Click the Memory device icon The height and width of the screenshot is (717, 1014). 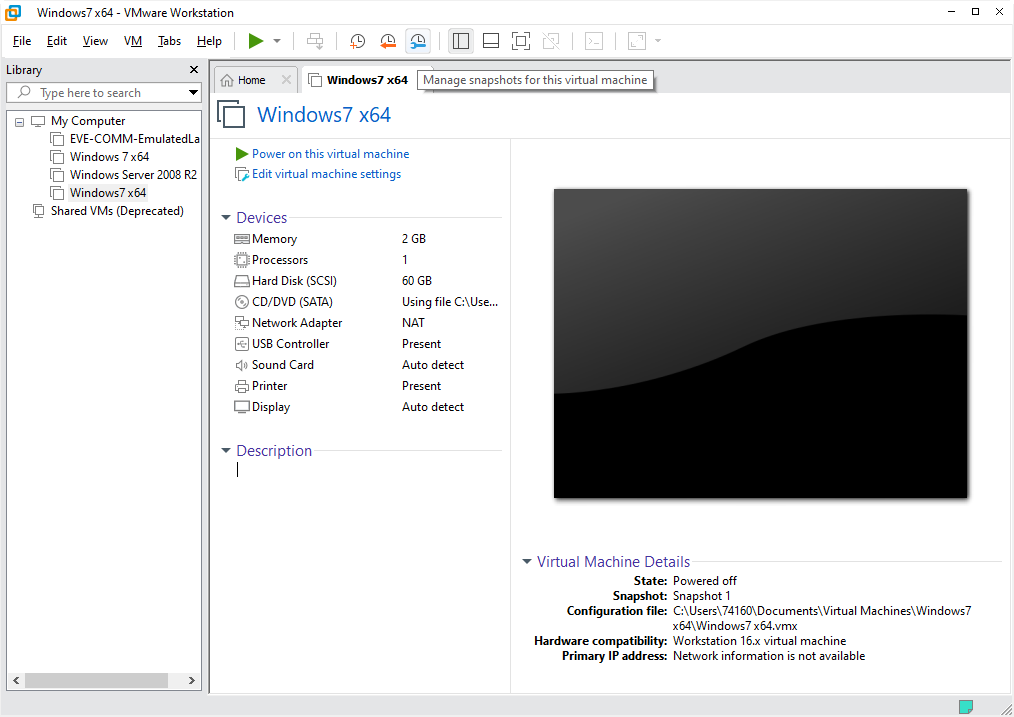242,239
